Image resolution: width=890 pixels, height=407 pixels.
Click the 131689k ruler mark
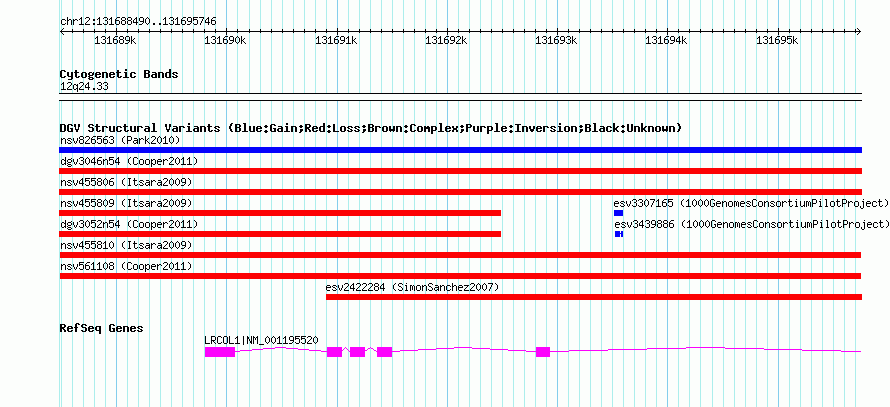[x=115, y=40]
